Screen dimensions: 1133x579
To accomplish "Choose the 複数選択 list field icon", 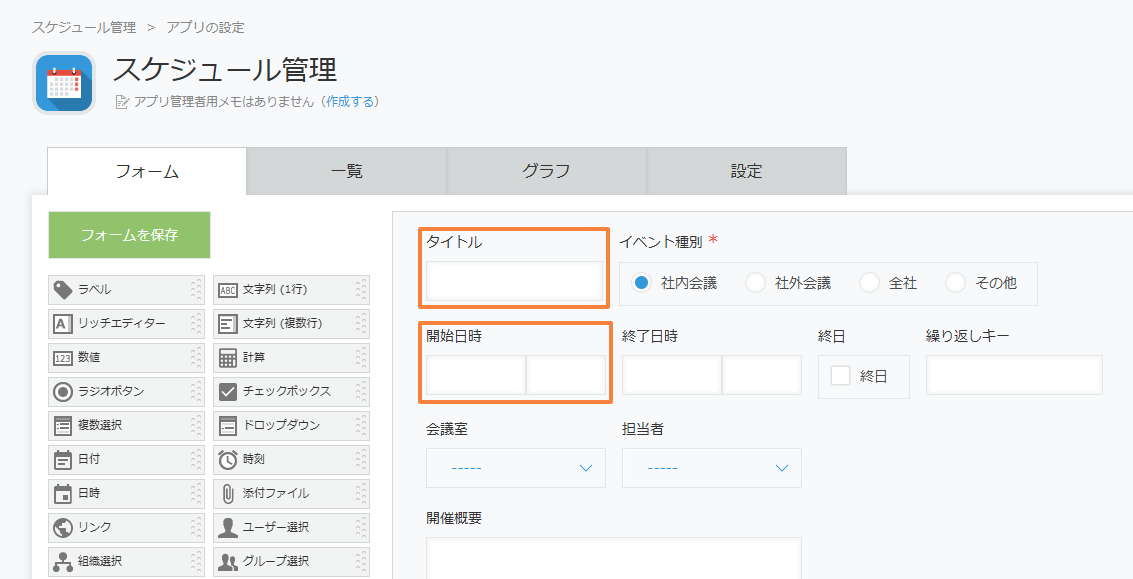I will point(63,426).
